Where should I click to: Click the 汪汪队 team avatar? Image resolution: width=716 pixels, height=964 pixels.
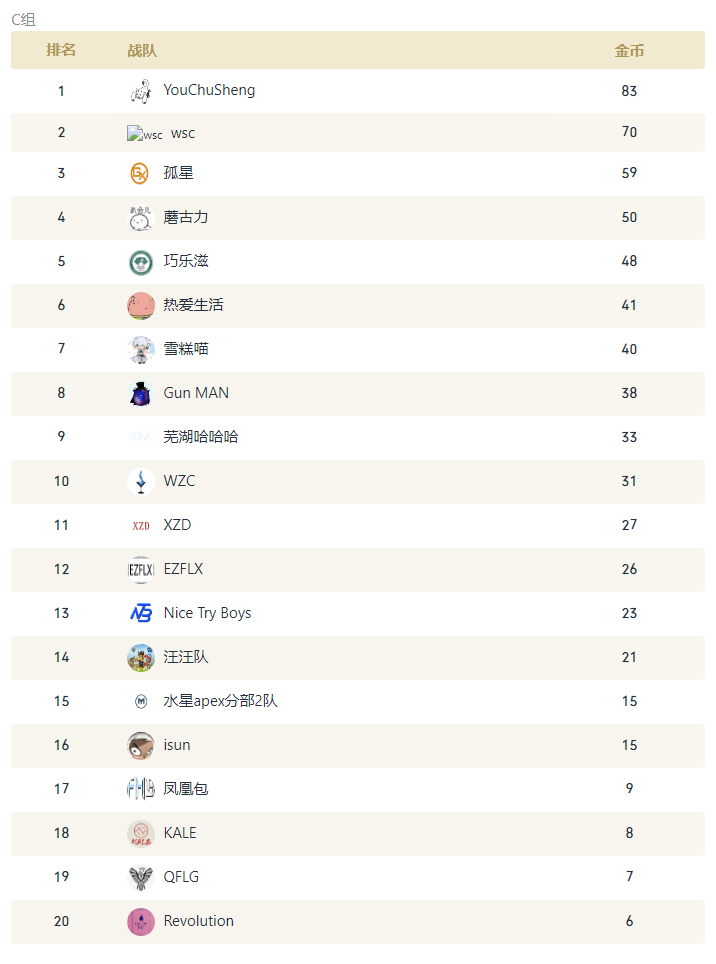click(140, 658)
